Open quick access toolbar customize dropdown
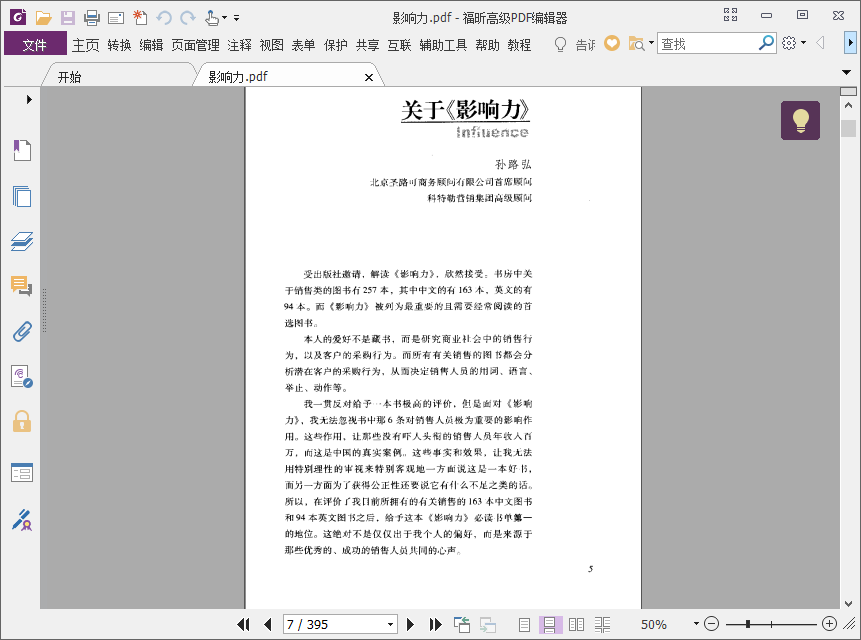 click(237, 18)
